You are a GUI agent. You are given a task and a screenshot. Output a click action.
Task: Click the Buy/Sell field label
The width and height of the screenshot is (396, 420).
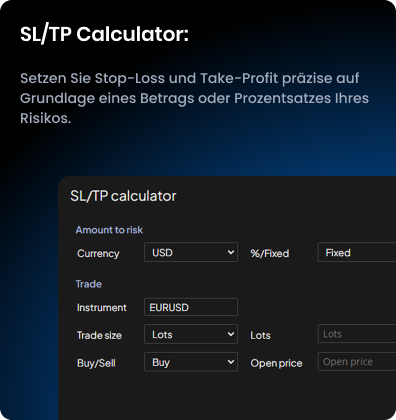pos(96,363)
